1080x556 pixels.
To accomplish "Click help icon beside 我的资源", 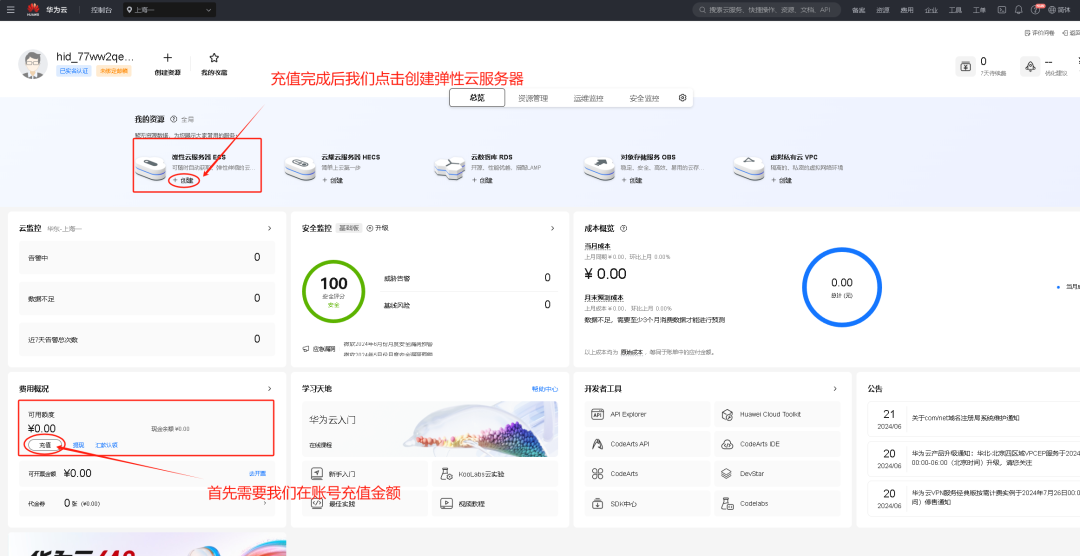I will click(174, 119).
